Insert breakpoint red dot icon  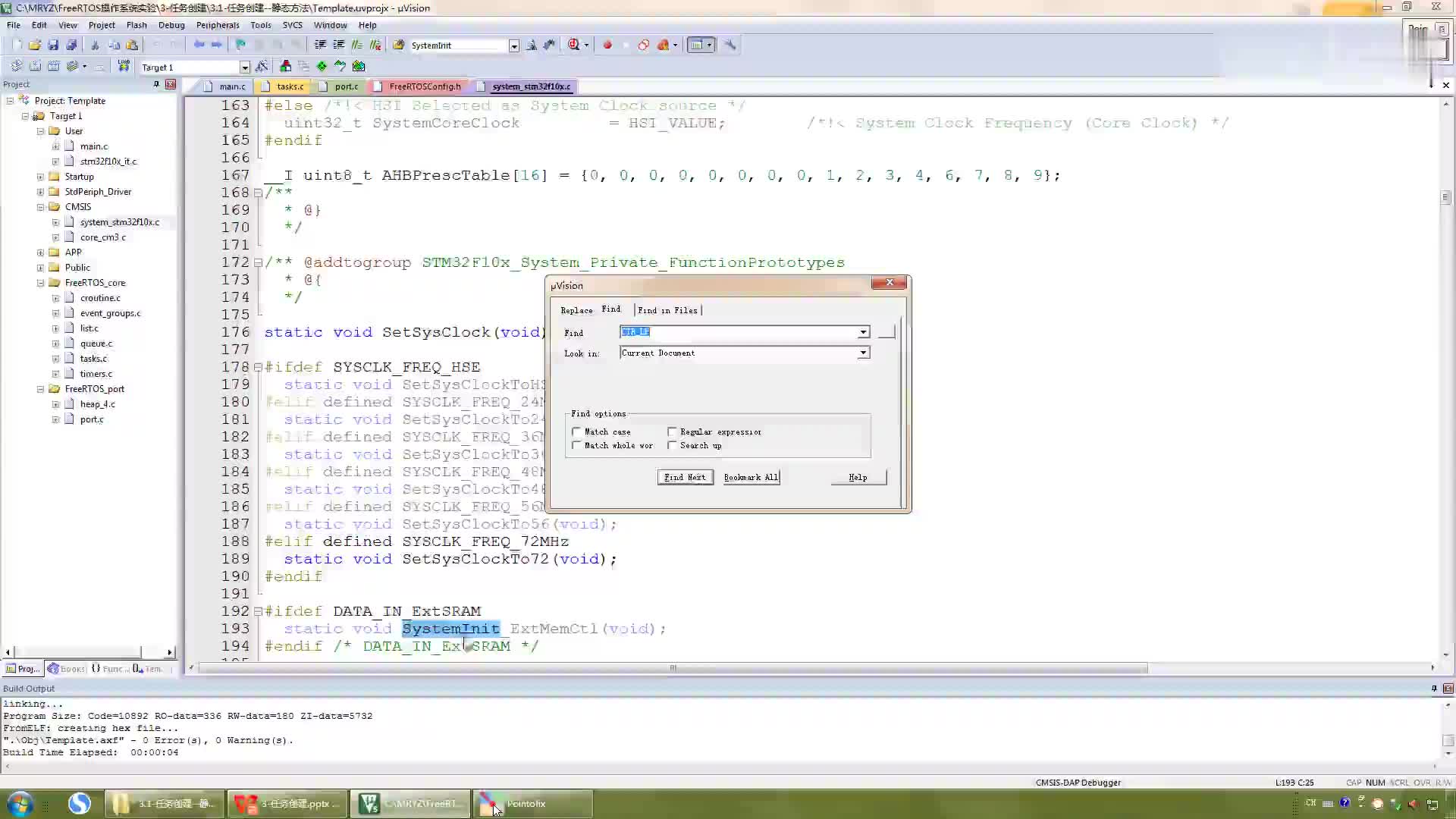pyautogui.click(x=607, y=45)
